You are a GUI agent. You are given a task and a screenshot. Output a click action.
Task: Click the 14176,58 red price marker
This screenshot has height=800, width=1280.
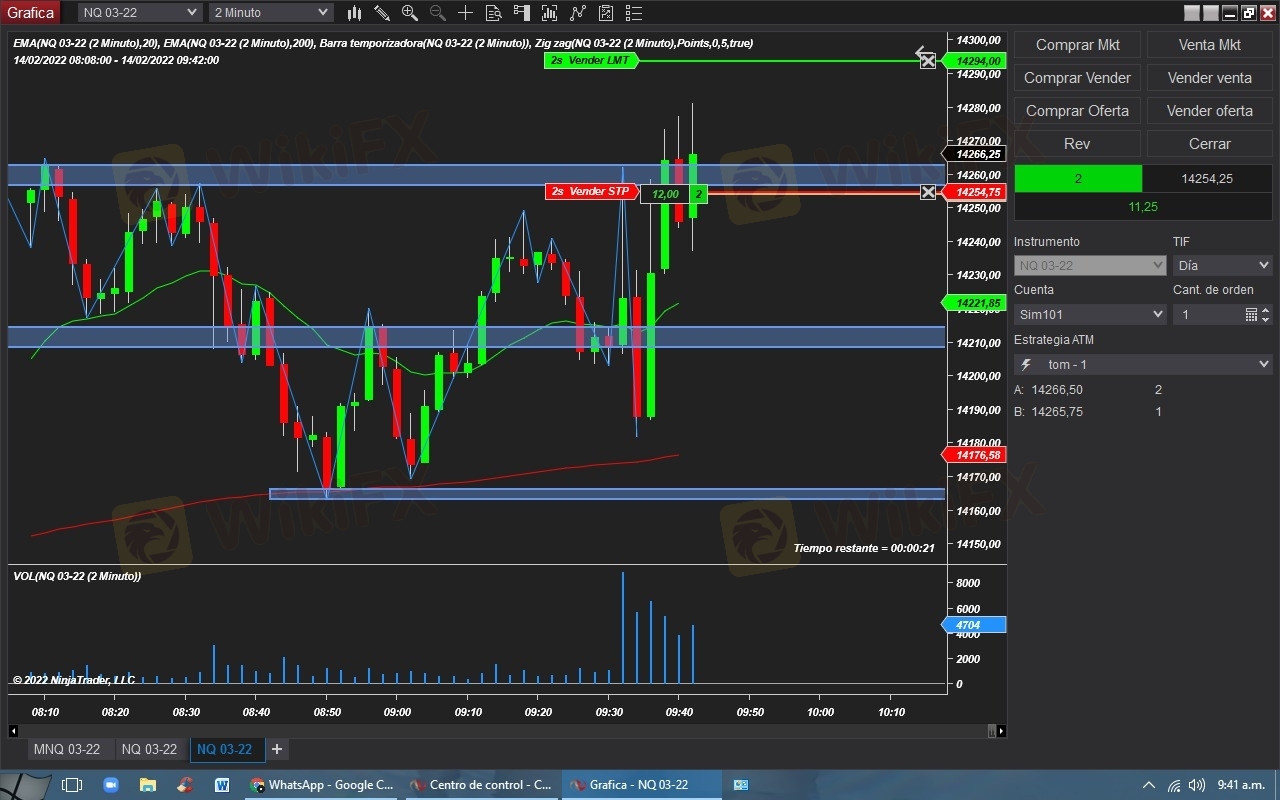973,455
